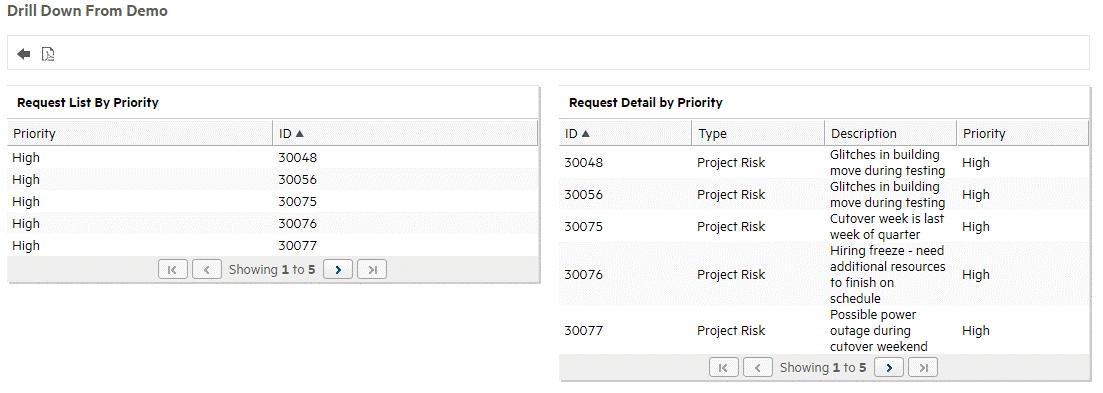Go to first page in Request Detail pager

point(725,367)
